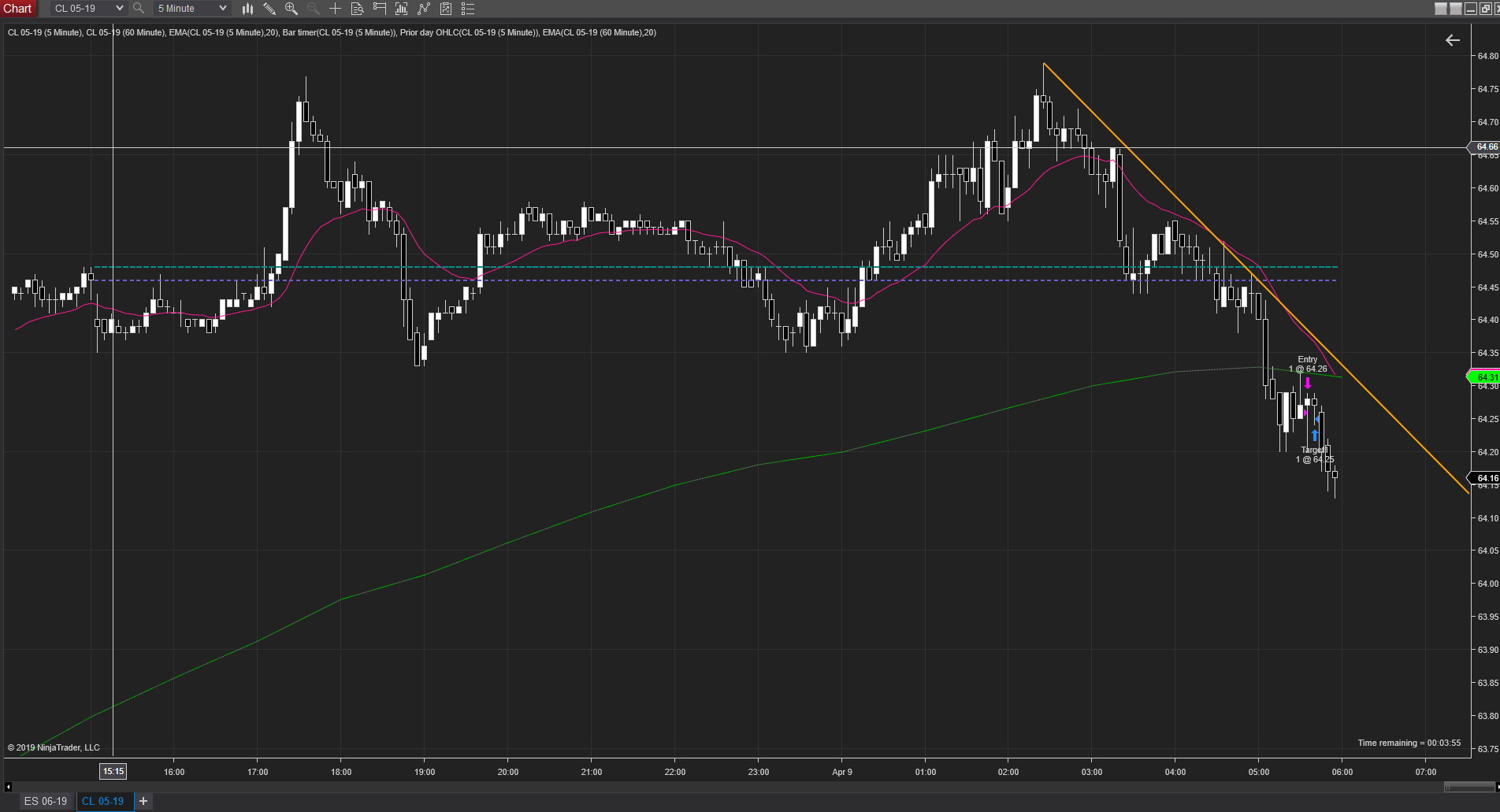Click the red Chart title button

point(18,9)
